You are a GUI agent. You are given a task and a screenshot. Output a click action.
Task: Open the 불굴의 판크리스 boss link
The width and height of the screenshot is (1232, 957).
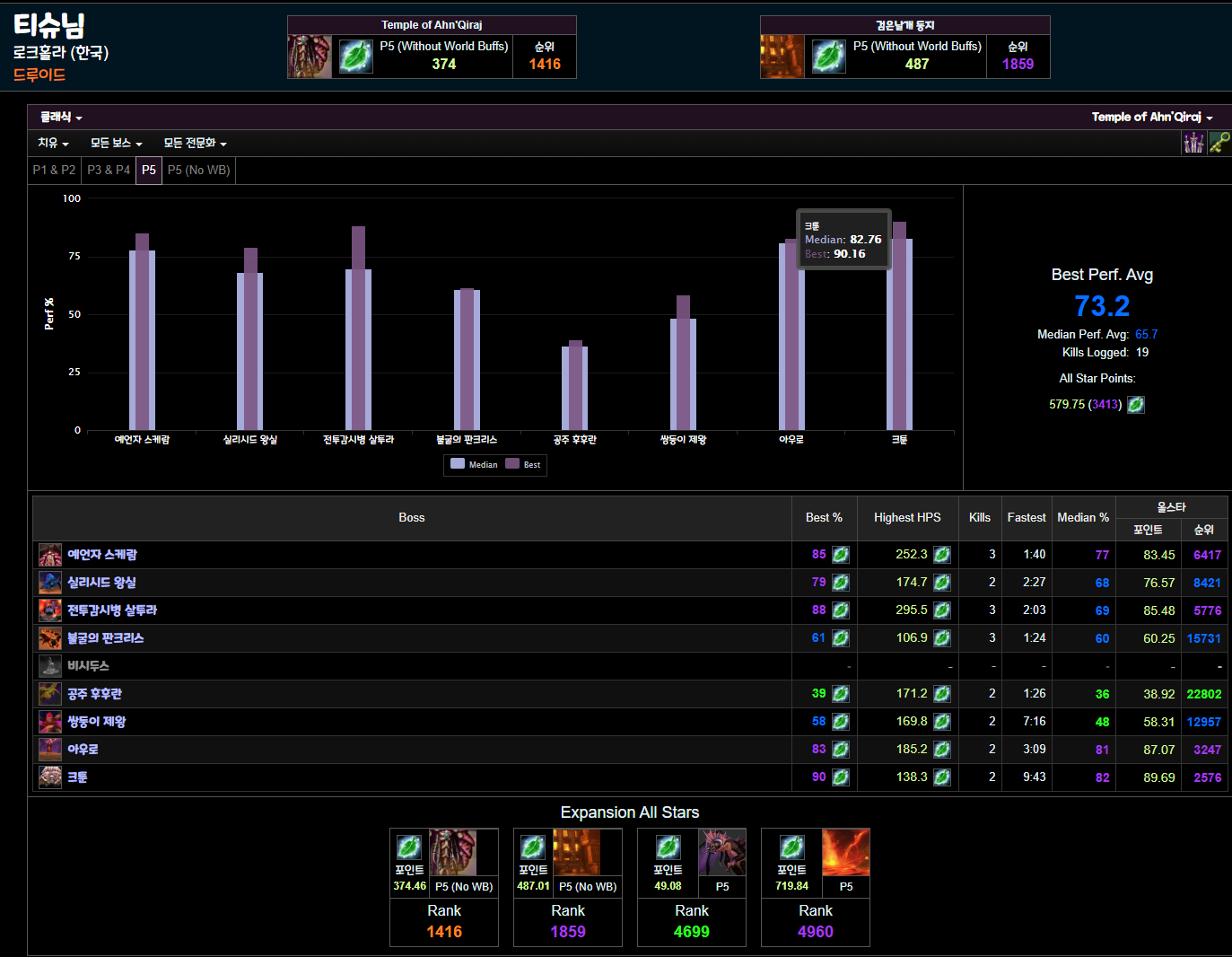106,638
